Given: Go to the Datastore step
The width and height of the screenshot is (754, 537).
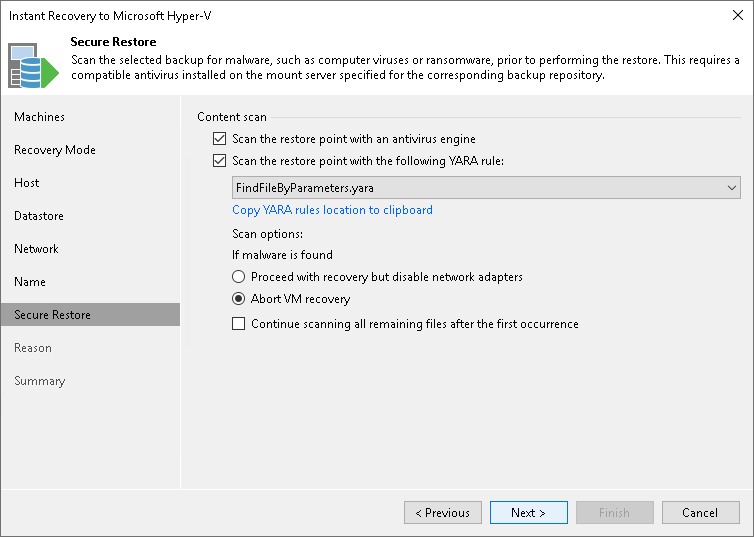Looking at the screenshot, I should 39,216.
